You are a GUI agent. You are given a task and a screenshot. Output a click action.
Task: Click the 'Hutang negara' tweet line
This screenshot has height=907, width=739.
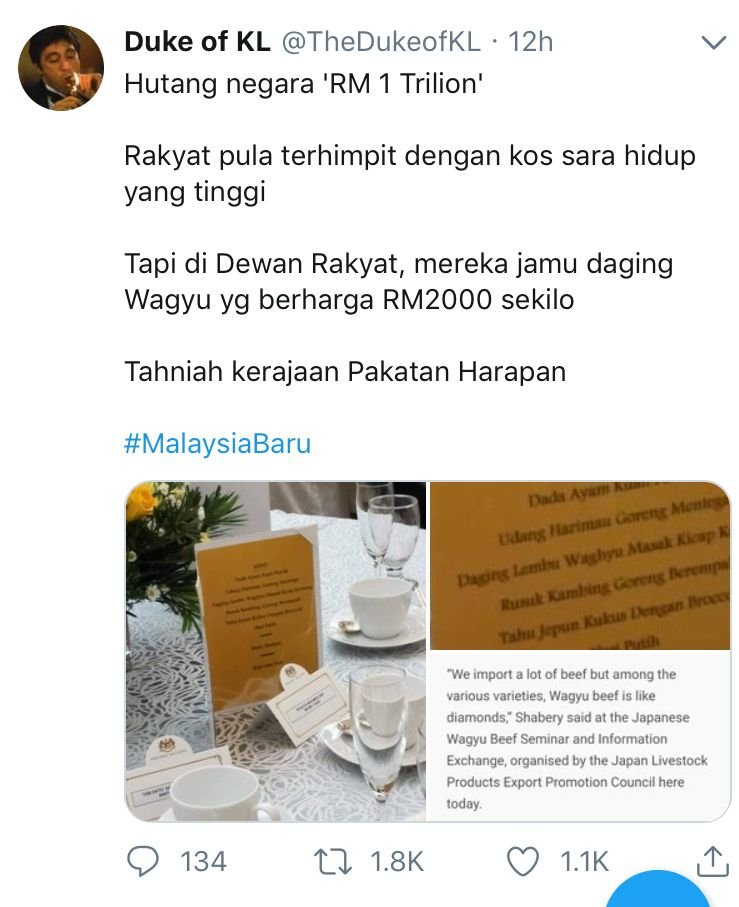click(304, 84)
